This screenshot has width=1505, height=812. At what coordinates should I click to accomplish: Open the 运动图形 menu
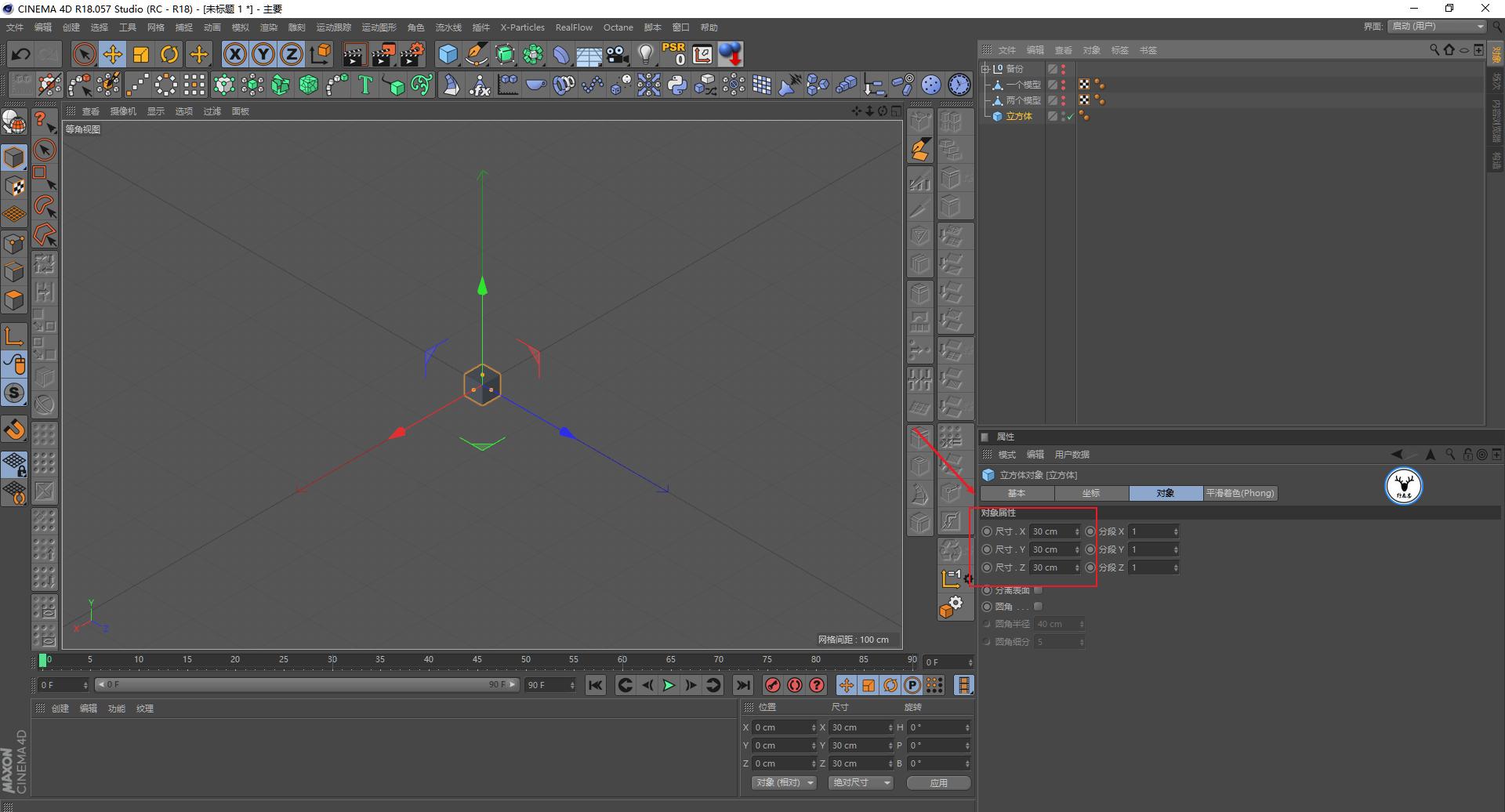click(x=379, y=27)
